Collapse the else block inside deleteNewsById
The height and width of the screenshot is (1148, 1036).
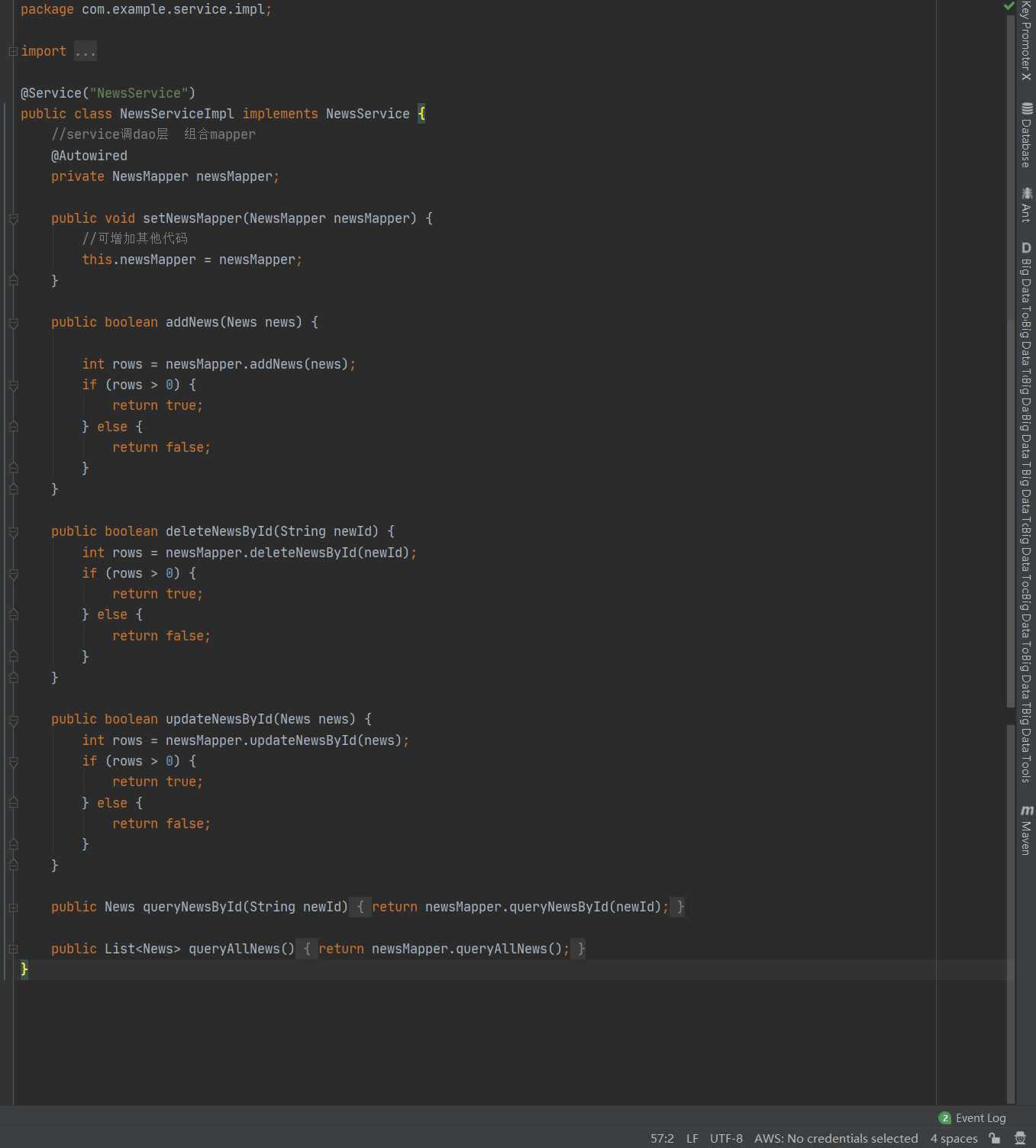[13, 614]
